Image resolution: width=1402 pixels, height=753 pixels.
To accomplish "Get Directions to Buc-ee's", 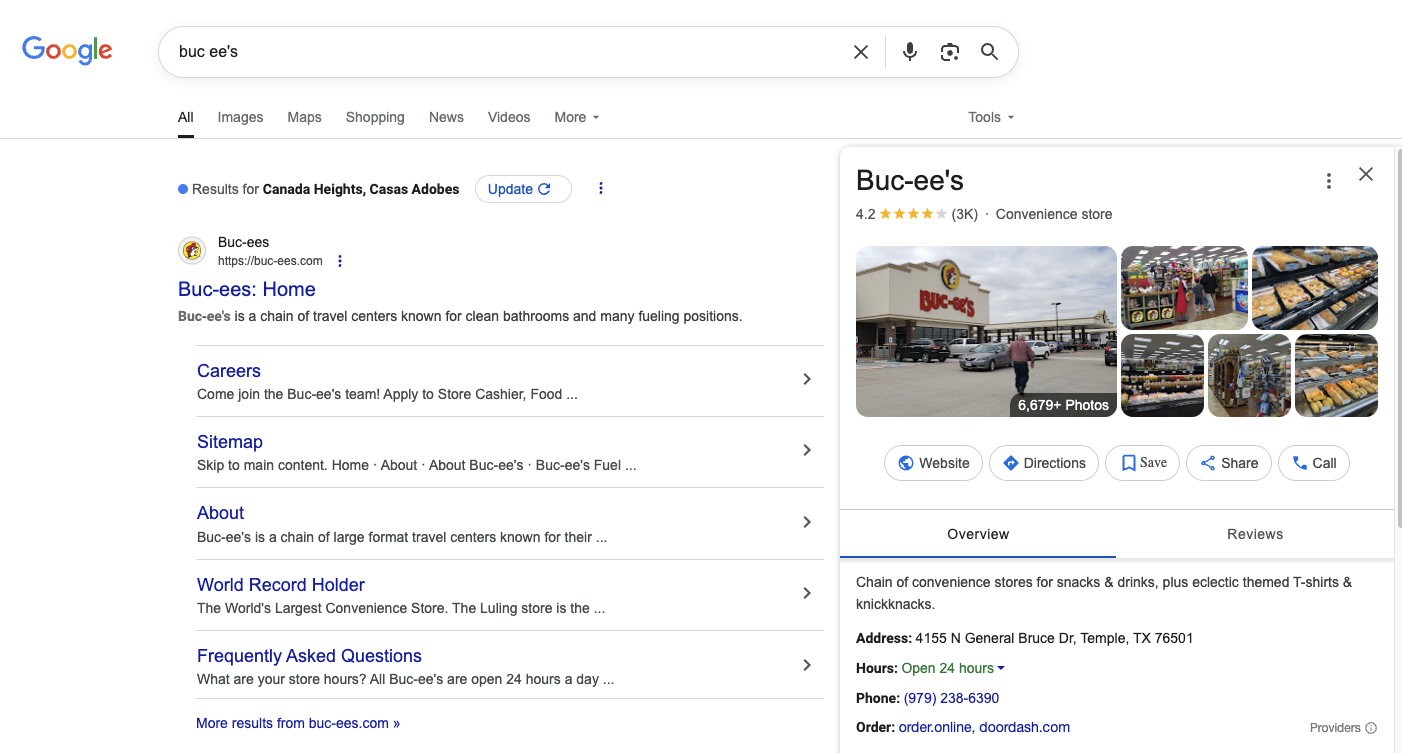I will point(1044,463).
